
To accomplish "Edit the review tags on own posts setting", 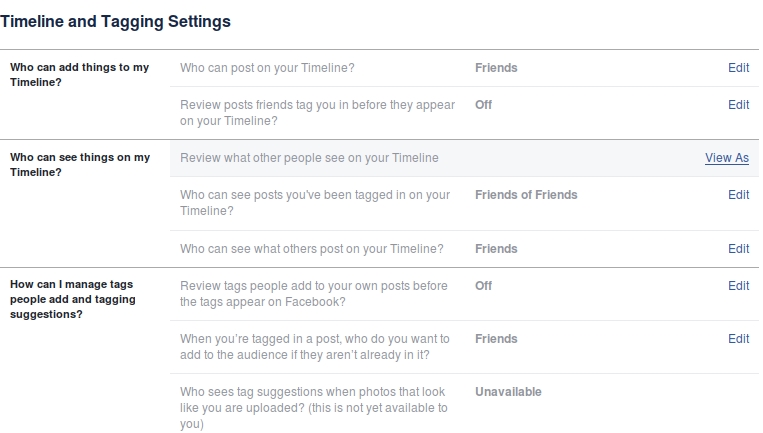I will (738, 286).
